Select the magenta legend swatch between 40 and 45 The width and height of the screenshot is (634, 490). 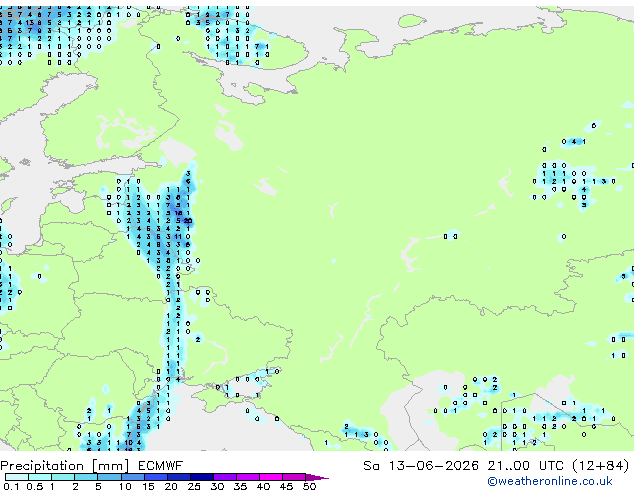[271, 477]
